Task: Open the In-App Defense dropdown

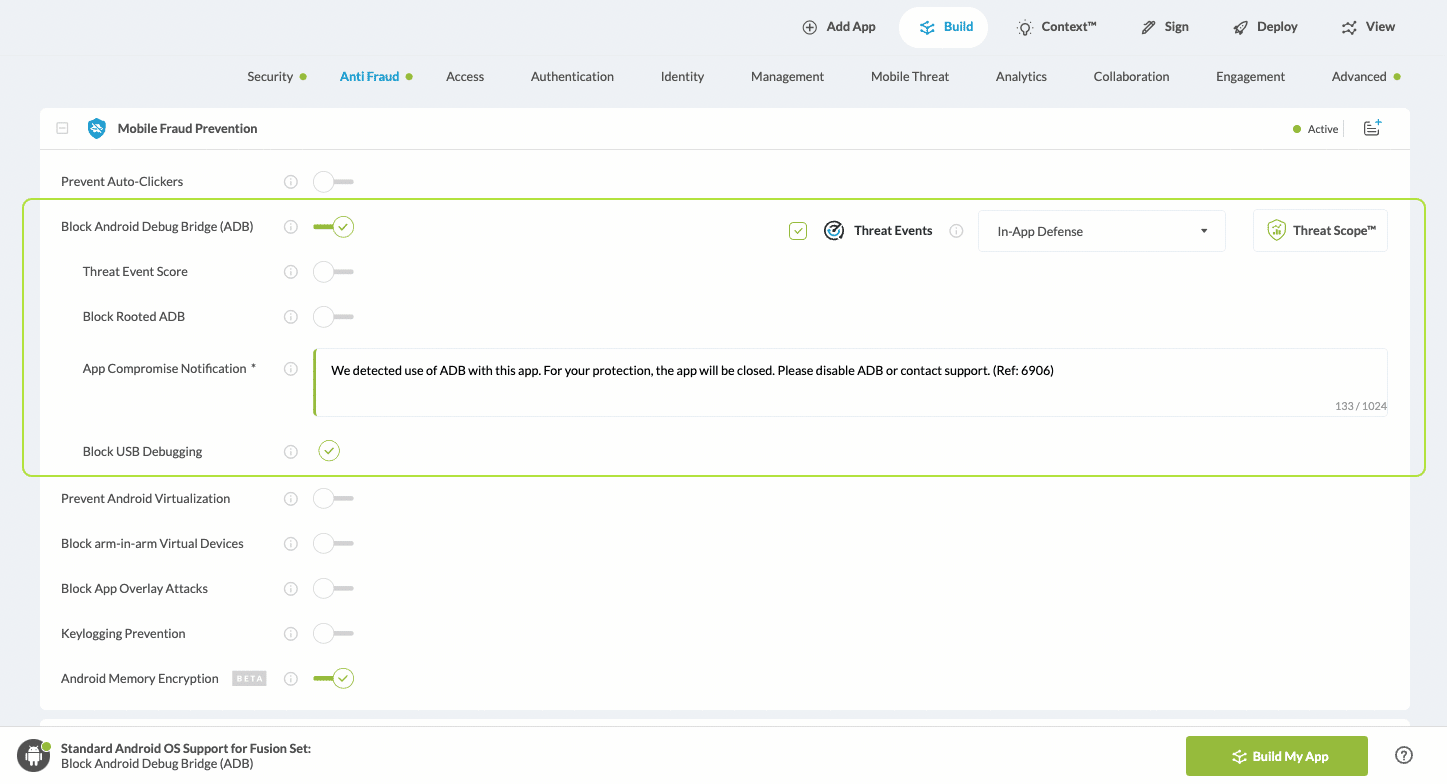Action: (1101, 231)
